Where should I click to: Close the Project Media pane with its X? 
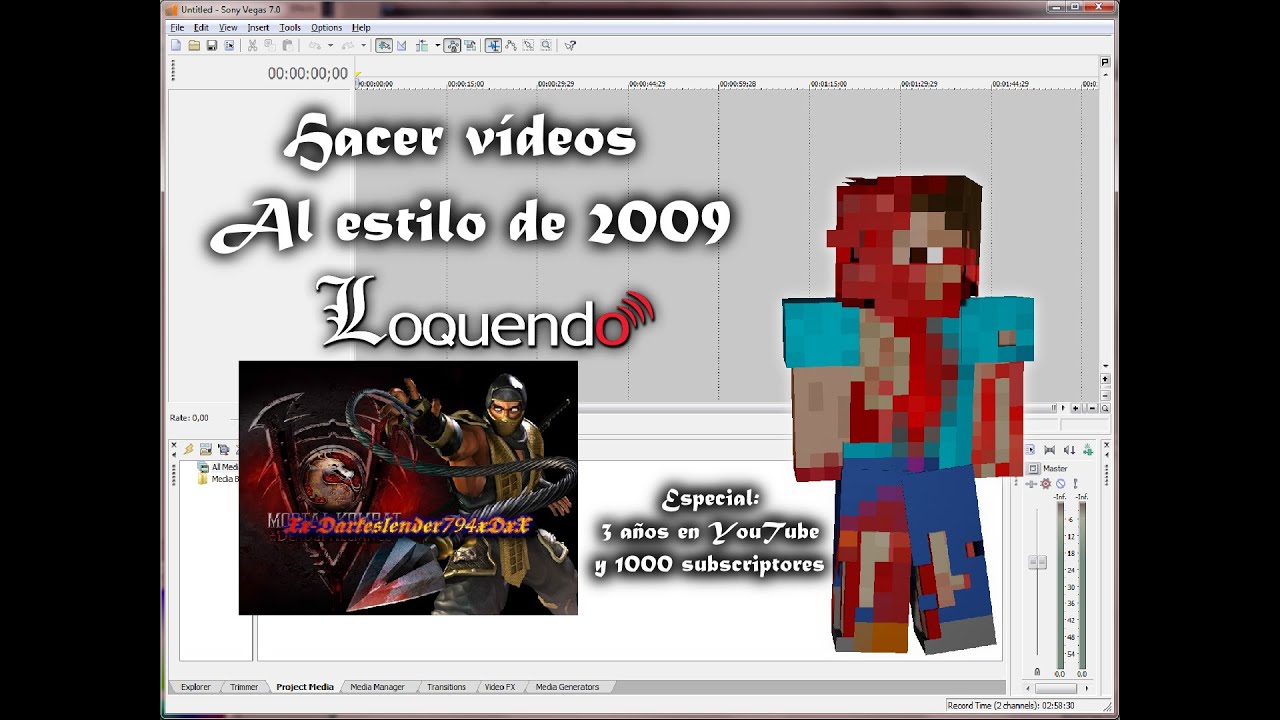(x=174, y=445)
